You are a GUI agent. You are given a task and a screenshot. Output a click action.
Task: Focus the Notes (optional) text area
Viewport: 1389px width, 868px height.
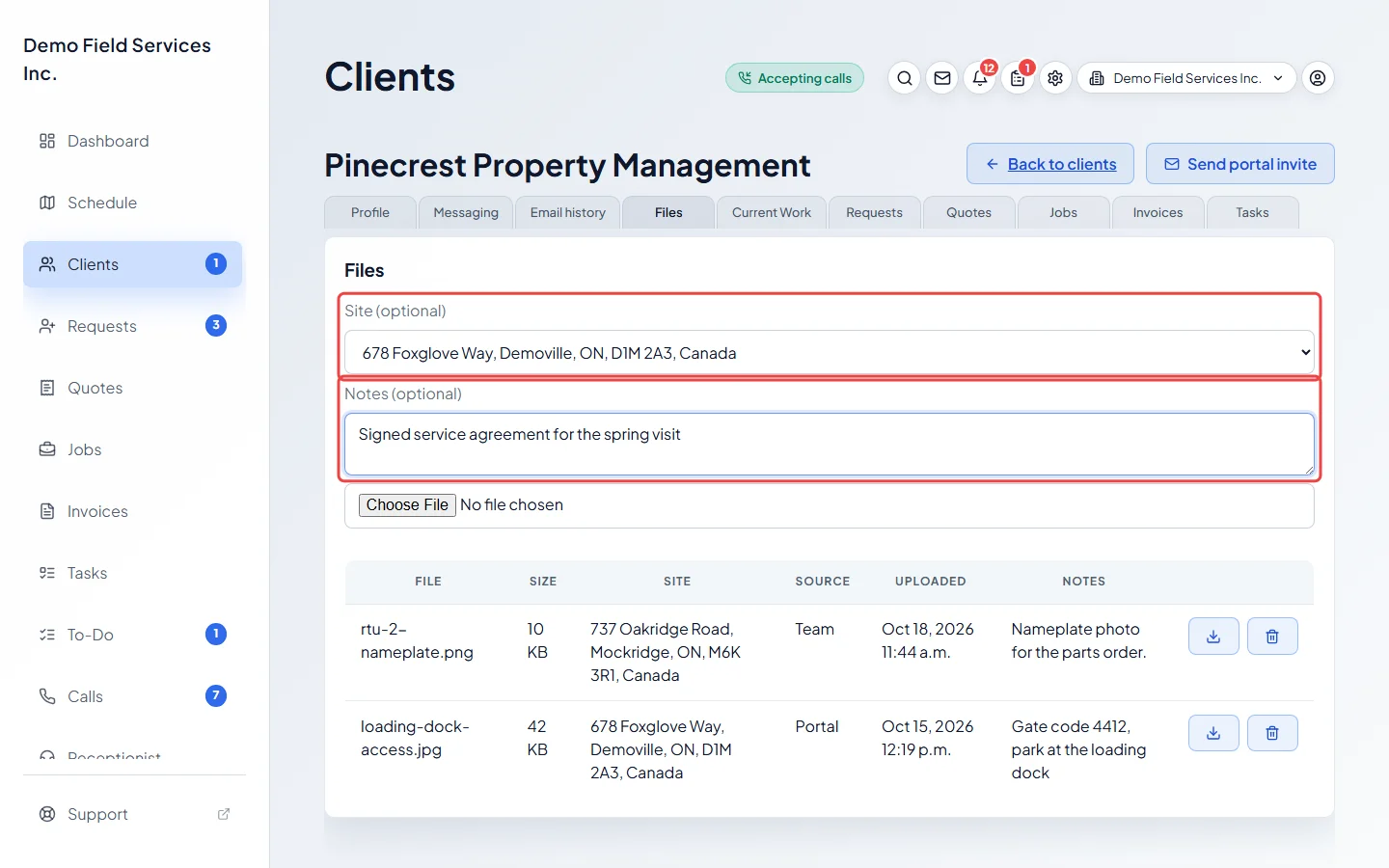coord(830,445)
